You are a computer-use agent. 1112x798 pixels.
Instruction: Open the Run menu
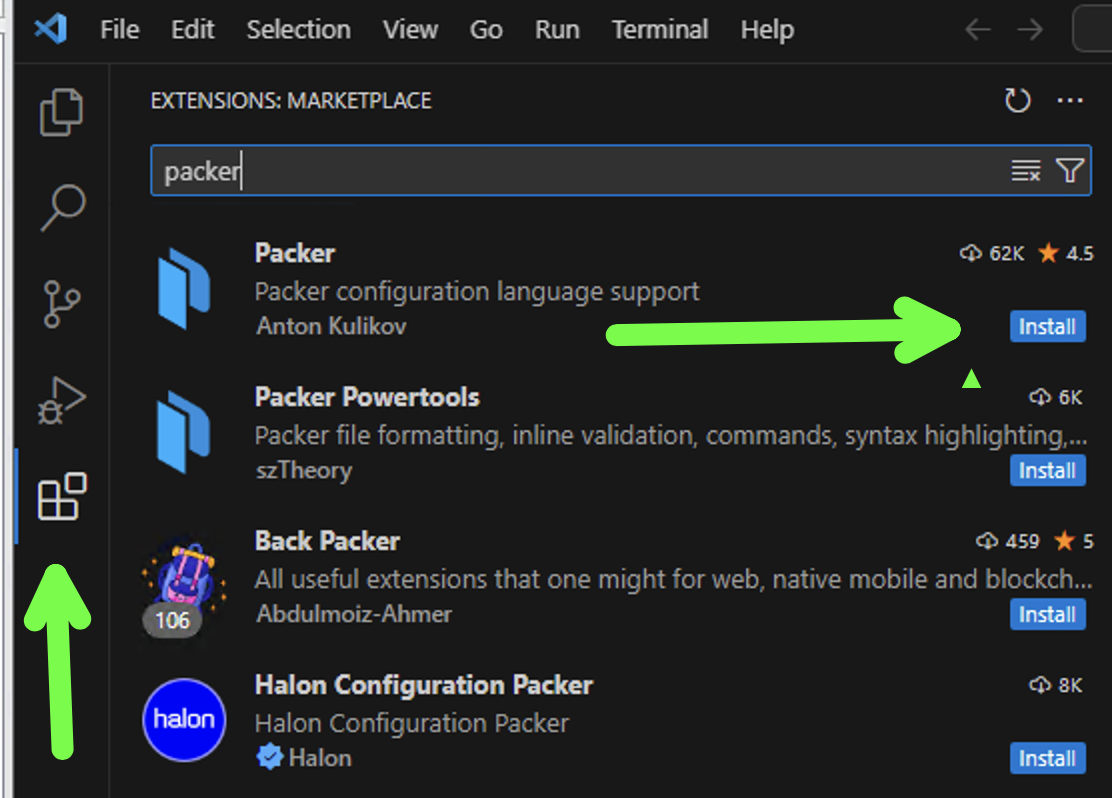click(557, 30)
